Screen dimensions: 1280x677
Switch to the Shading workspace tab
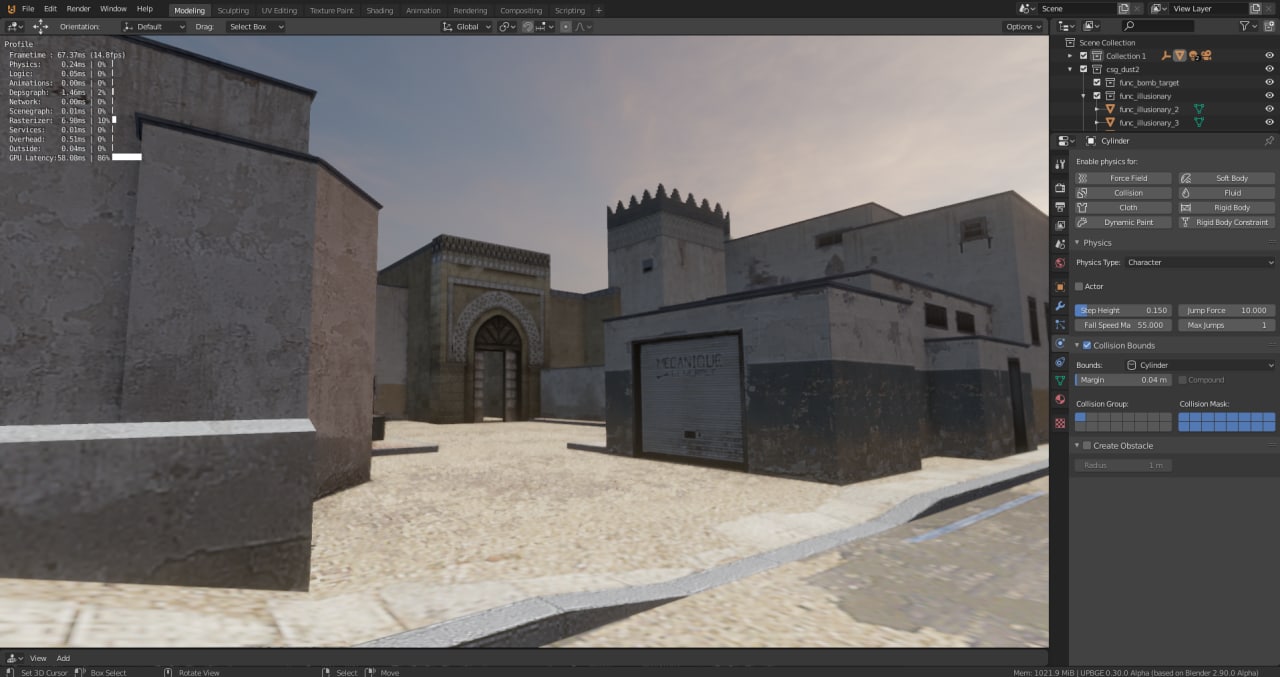click(379, 10)
